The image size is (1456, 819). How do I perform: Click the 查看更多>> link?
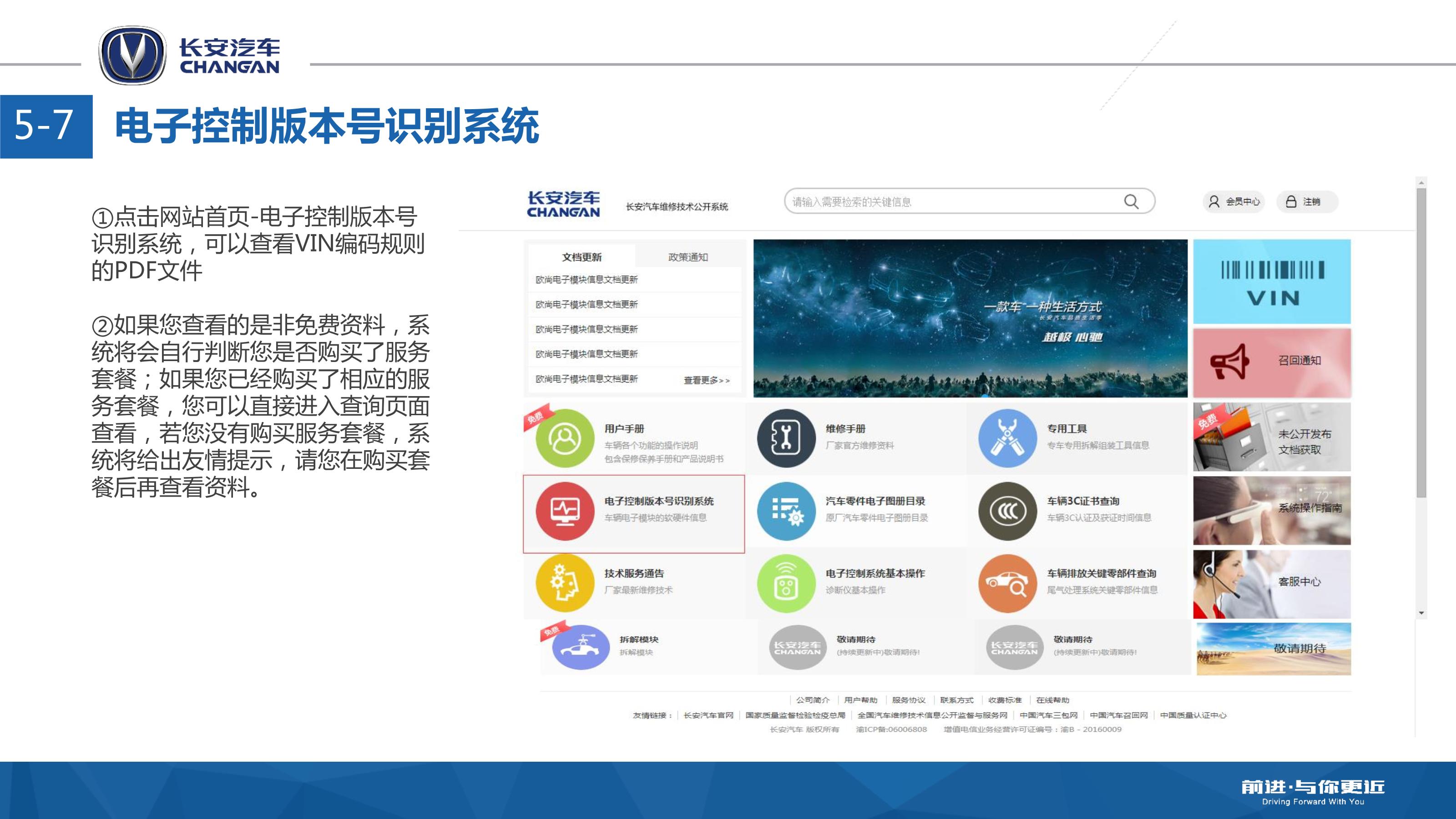tap(707, 380)
